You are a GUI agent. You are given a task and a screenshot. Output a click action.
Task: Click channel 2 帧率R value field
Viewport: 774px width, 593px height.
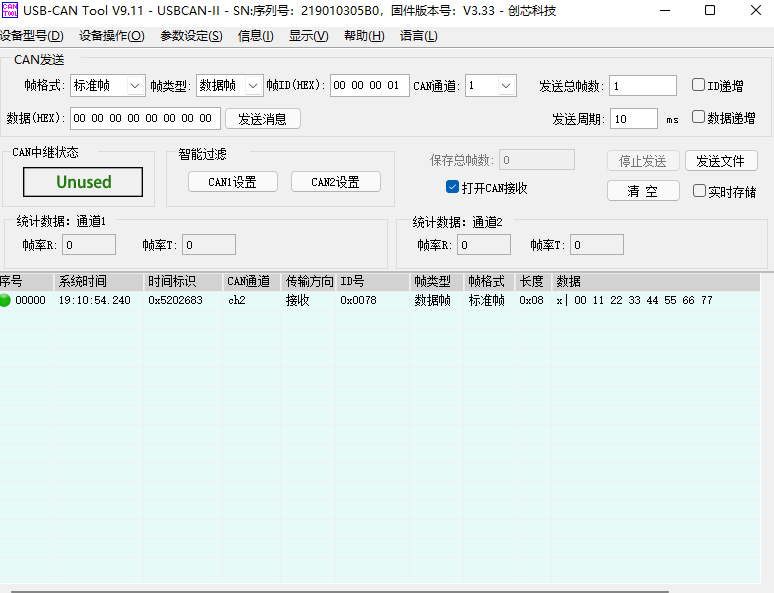coord(484,245)
